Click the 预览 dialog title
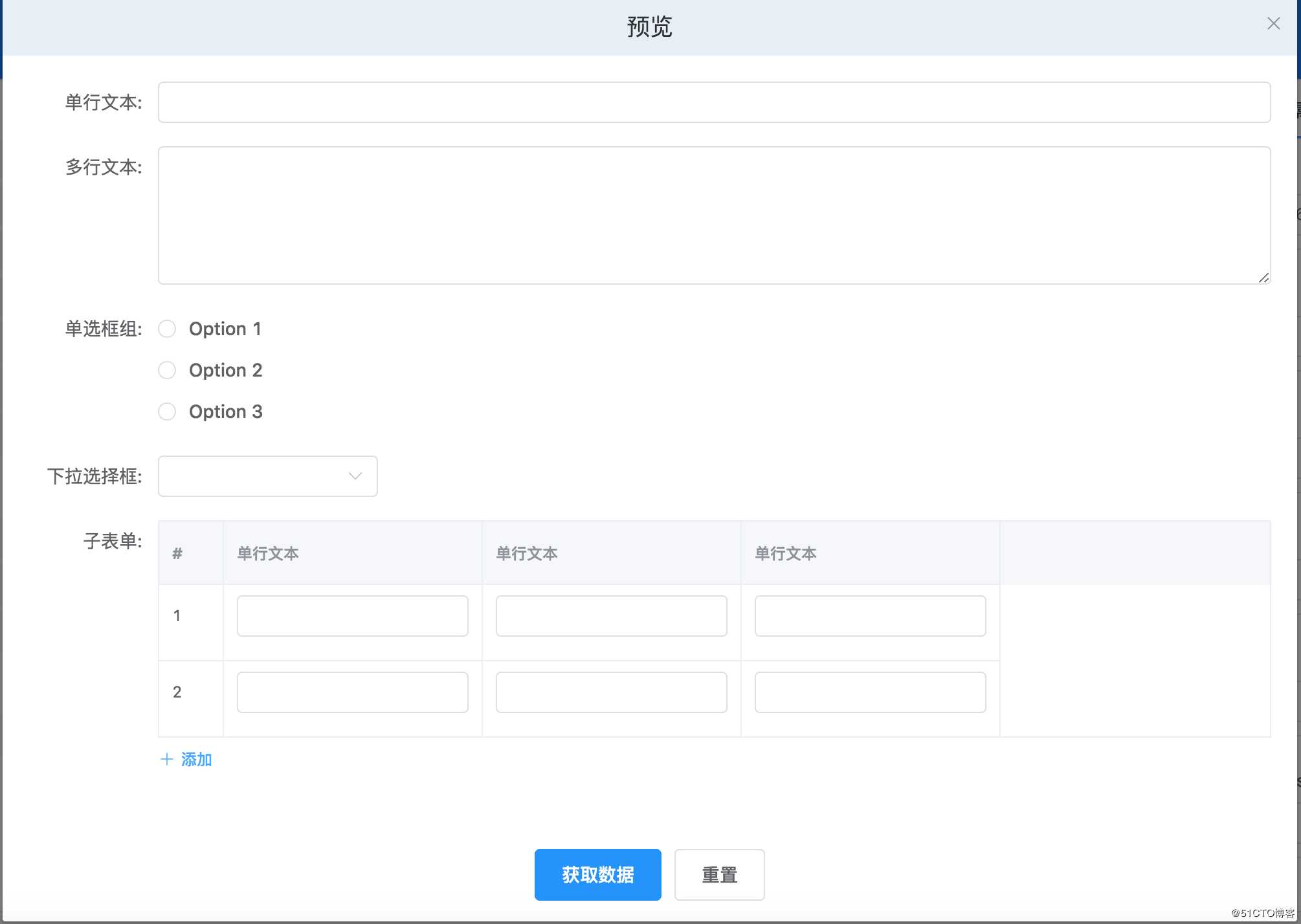Screen dimensions: 1301x924 click(x=649, y=27)
